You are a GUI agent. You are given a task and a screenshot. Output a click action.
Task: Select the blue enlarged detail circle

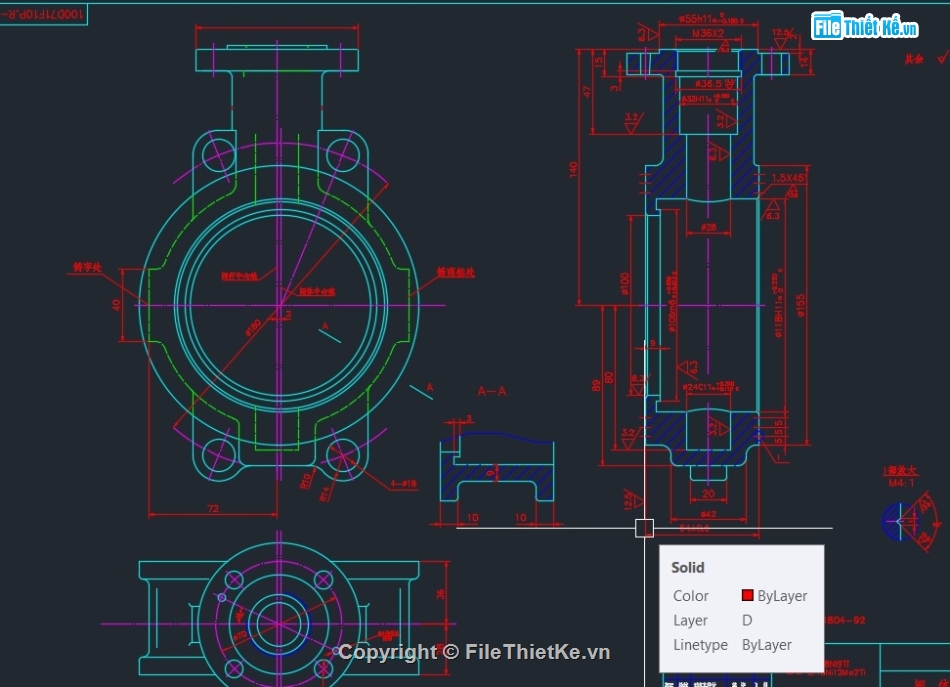tap(900, 521)
